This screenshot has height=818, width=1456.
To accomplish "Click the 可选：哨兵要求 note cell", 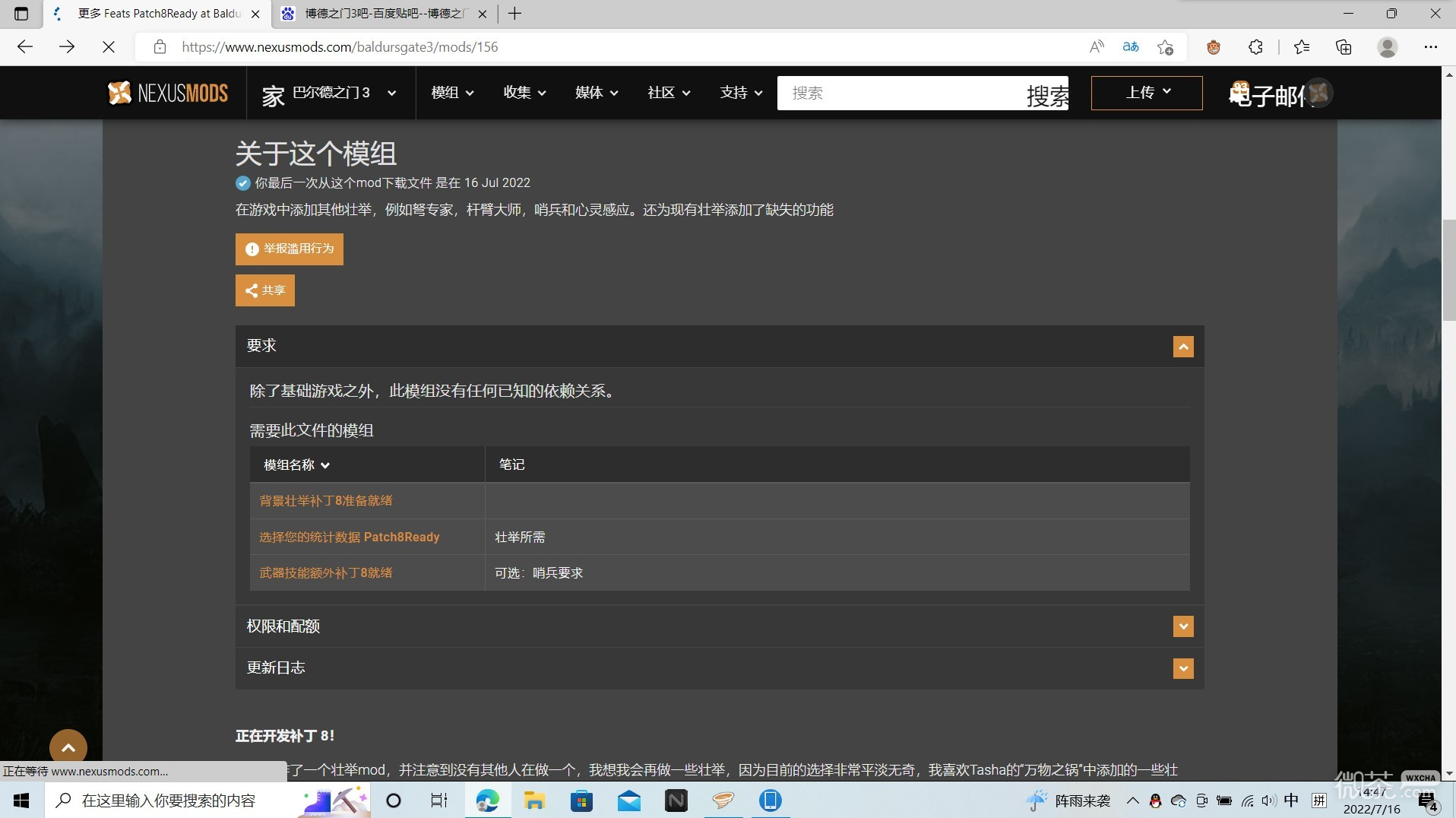I will pyautogui.click(x=539, y=573).
